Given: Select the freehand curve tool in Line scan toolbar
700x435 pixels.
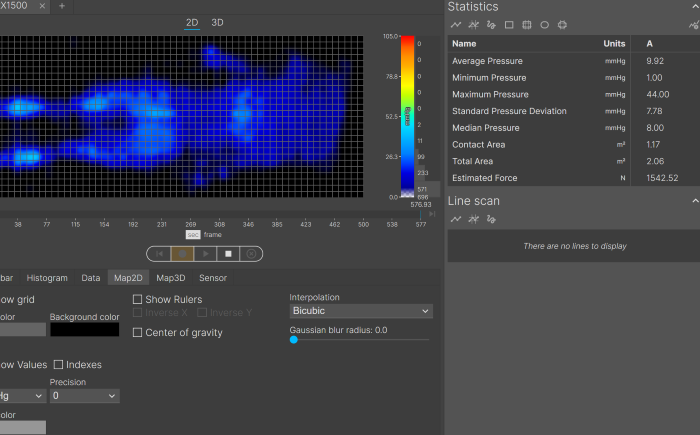Looking at the screenshot, I should point(491,219).
